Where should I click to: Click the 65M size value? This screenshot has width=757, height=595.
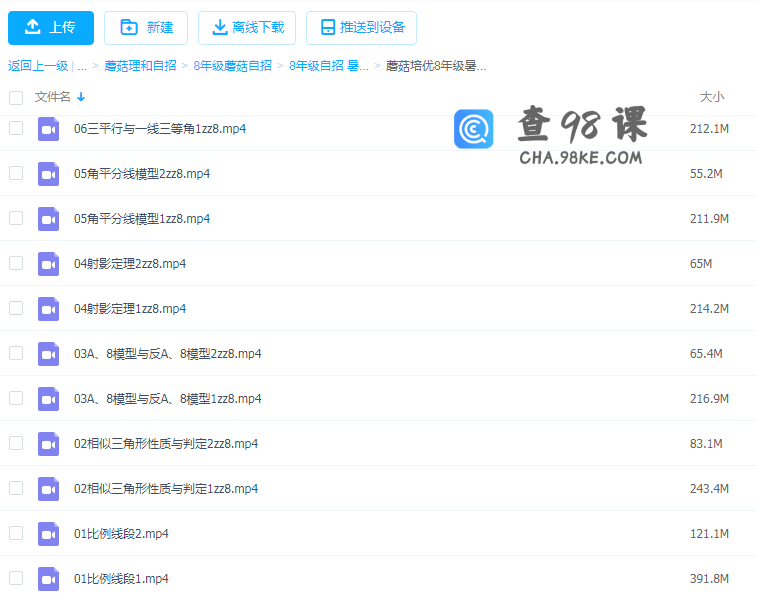(701, 264)
